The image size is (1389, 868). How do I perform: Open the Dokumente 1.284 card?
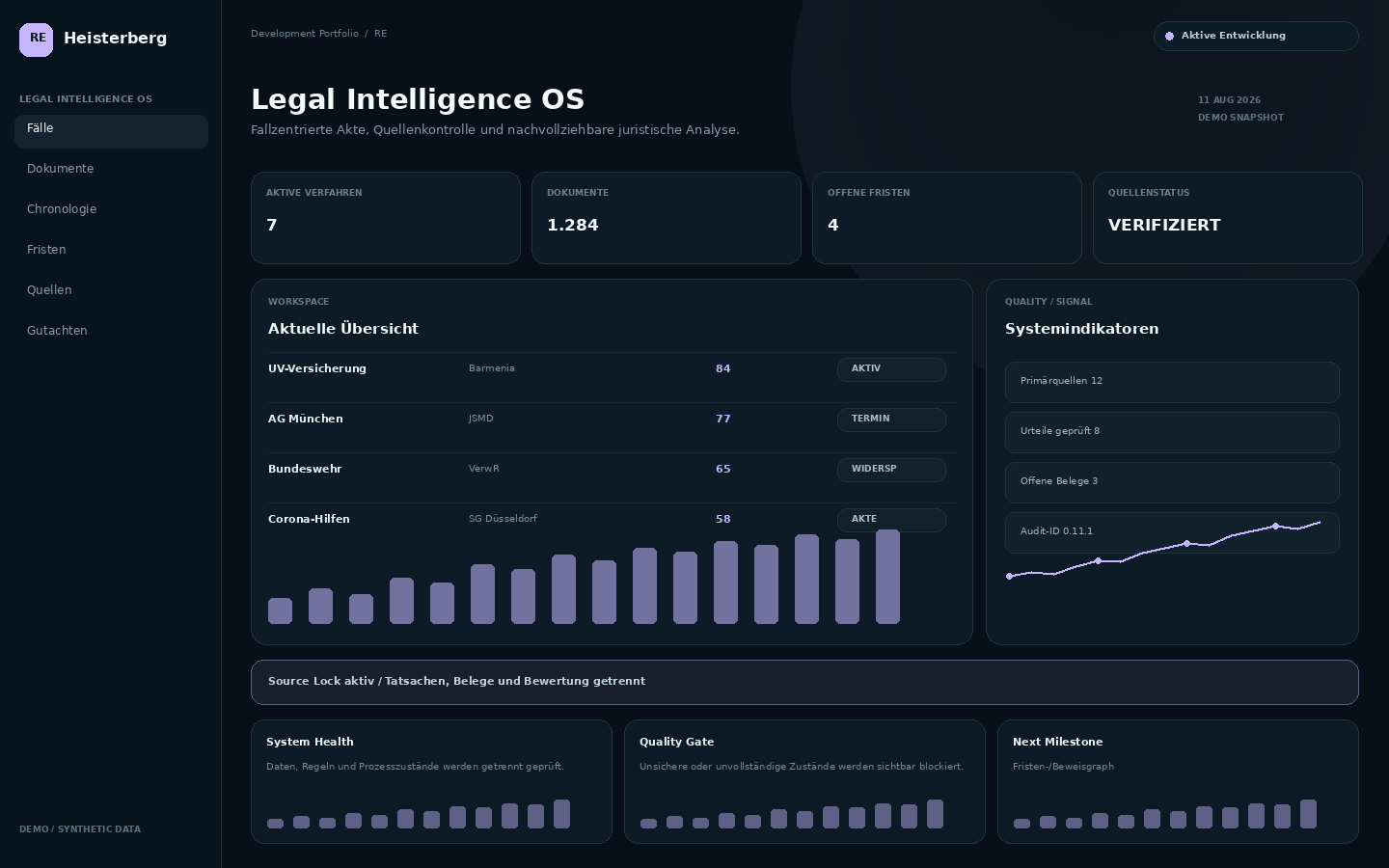(x=667, y=218)
